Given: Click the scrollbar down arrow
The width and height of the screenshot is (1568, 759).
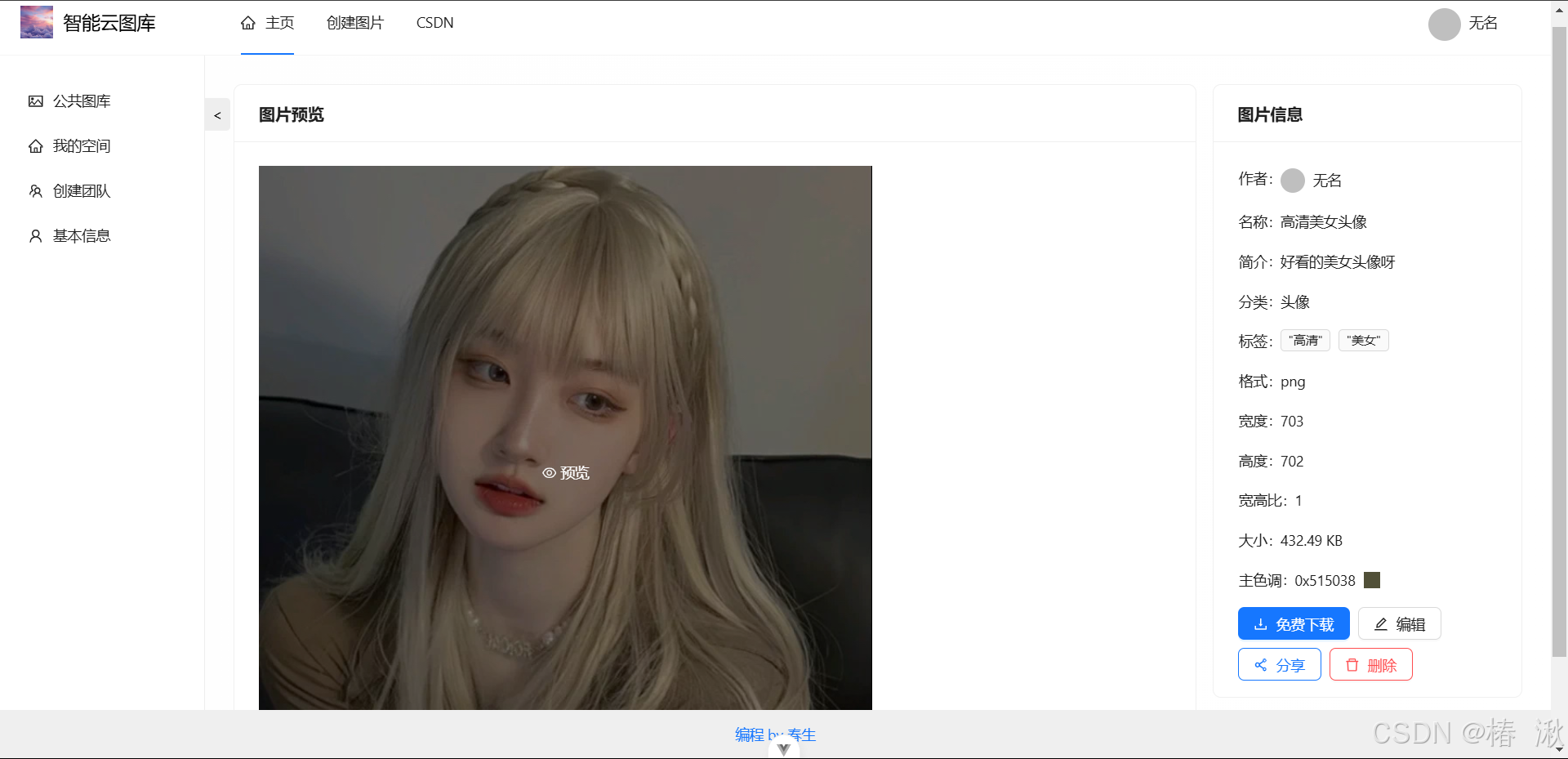Looking at the screenshot, I should 1559,749.
